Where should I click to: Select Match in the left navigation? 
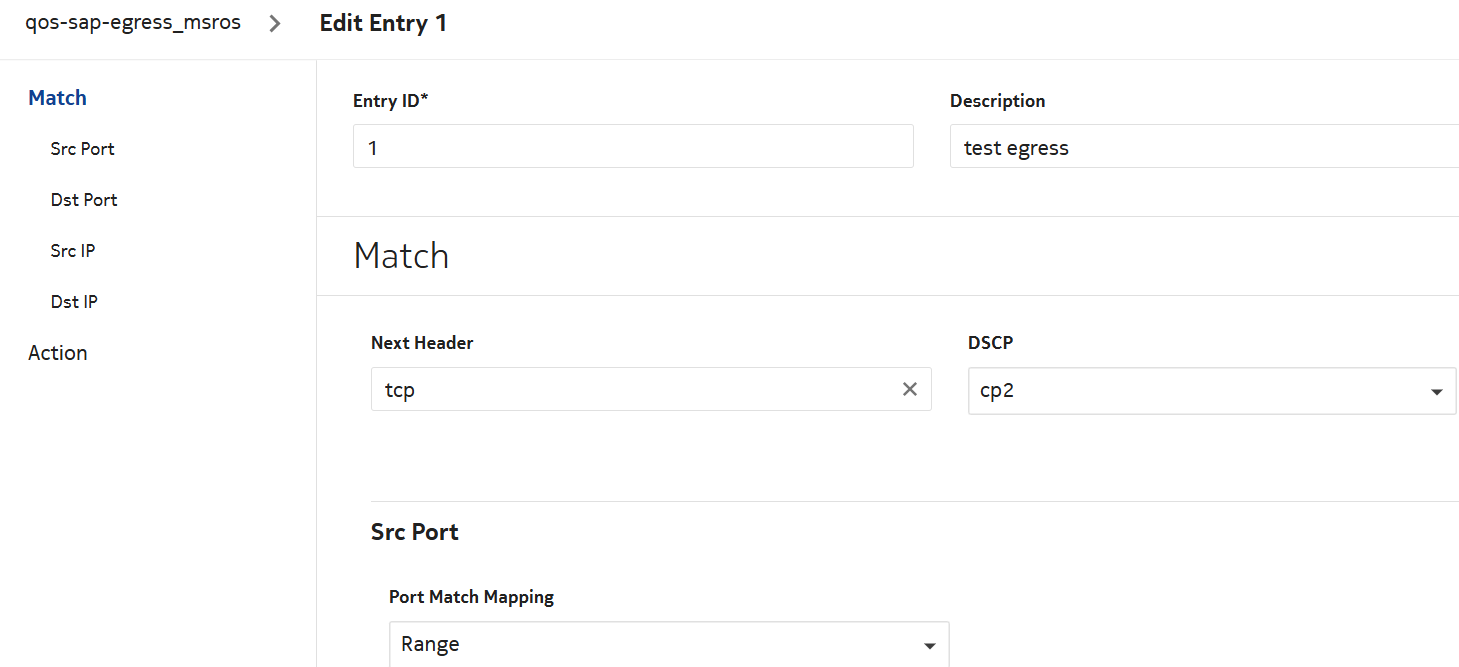coord(58,98)
